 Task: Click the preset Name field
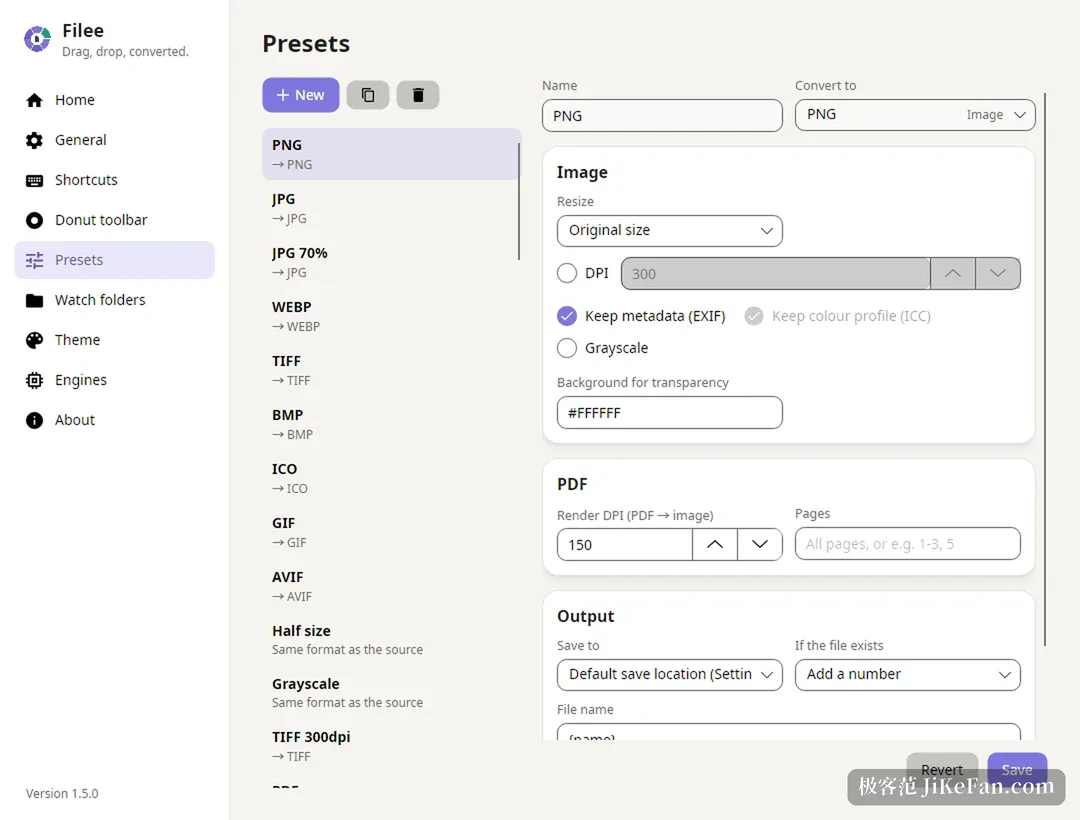click(662, 116)
